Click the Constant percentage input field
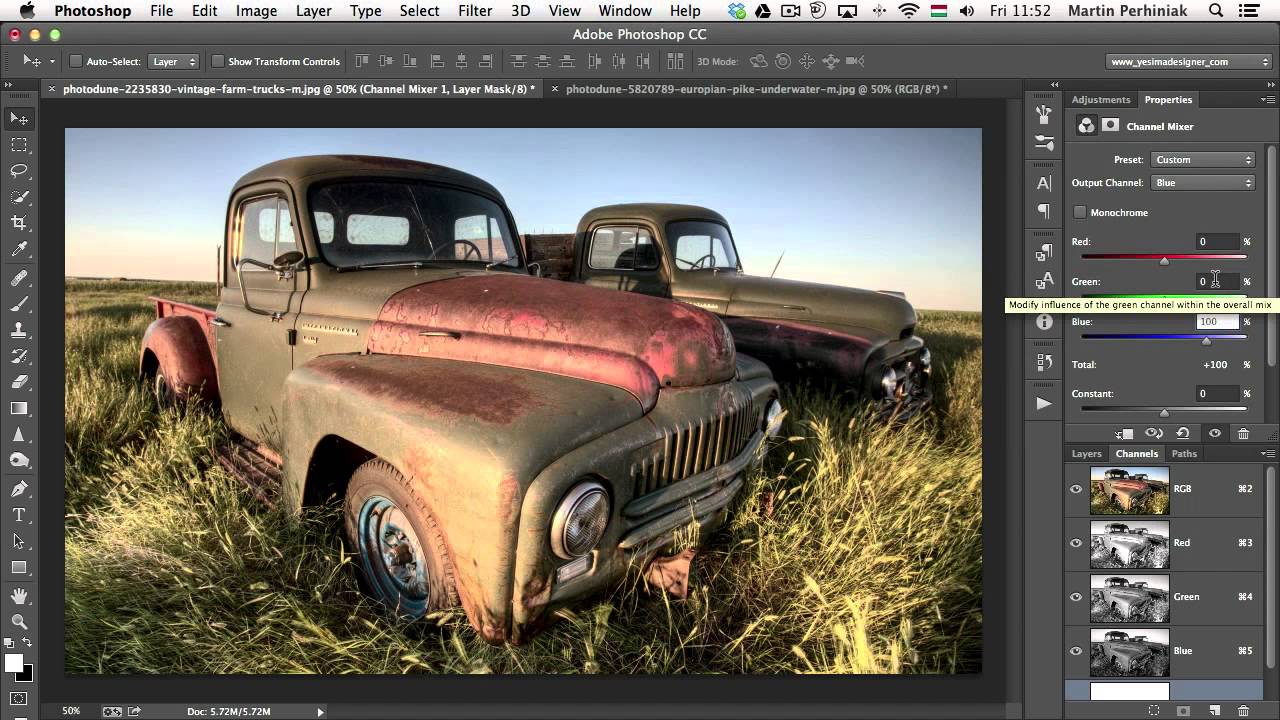1280x720 pixels. [1217, 394]
